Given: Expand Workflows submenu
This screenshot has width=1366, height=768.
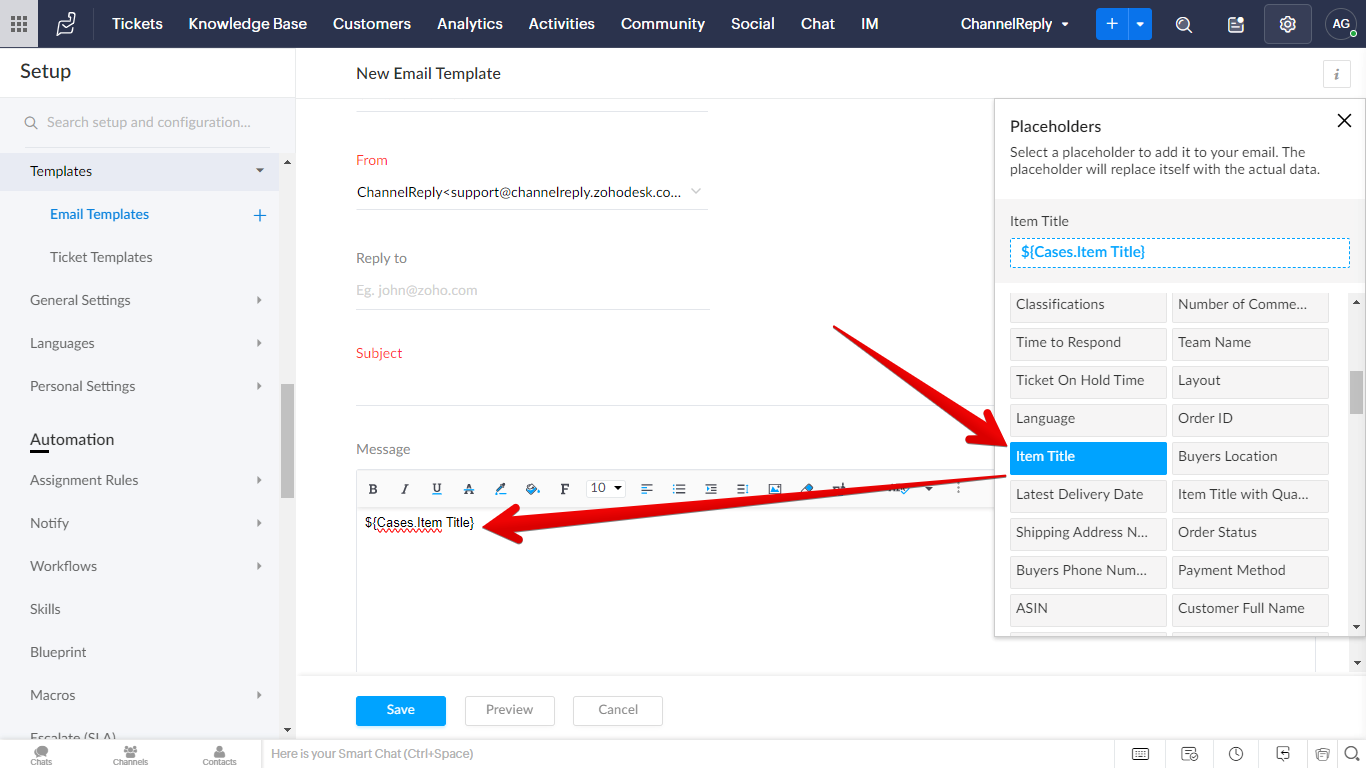Looking at the screenshot, I should coord(259,566).
